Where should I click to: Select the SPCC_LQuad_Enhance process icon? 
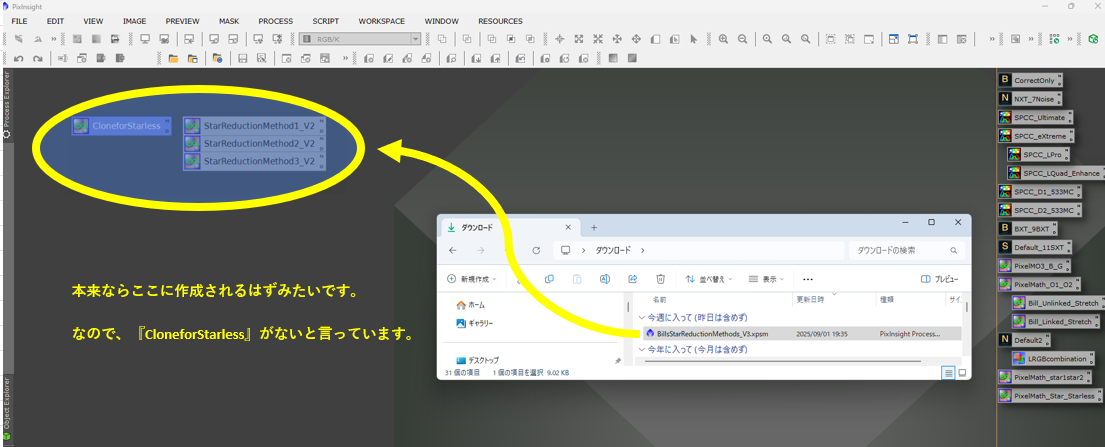[1056, 173]
